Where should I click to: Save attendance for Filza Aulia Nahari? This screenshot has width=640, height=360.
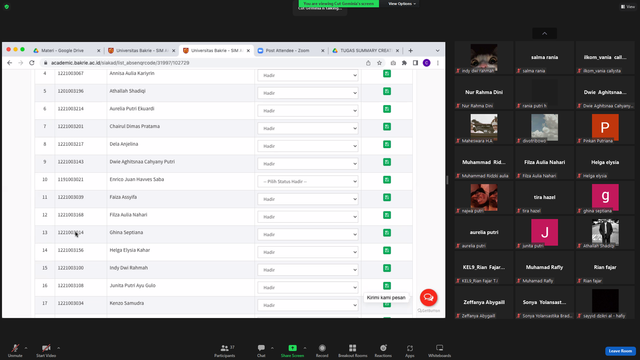click(387, 215)
